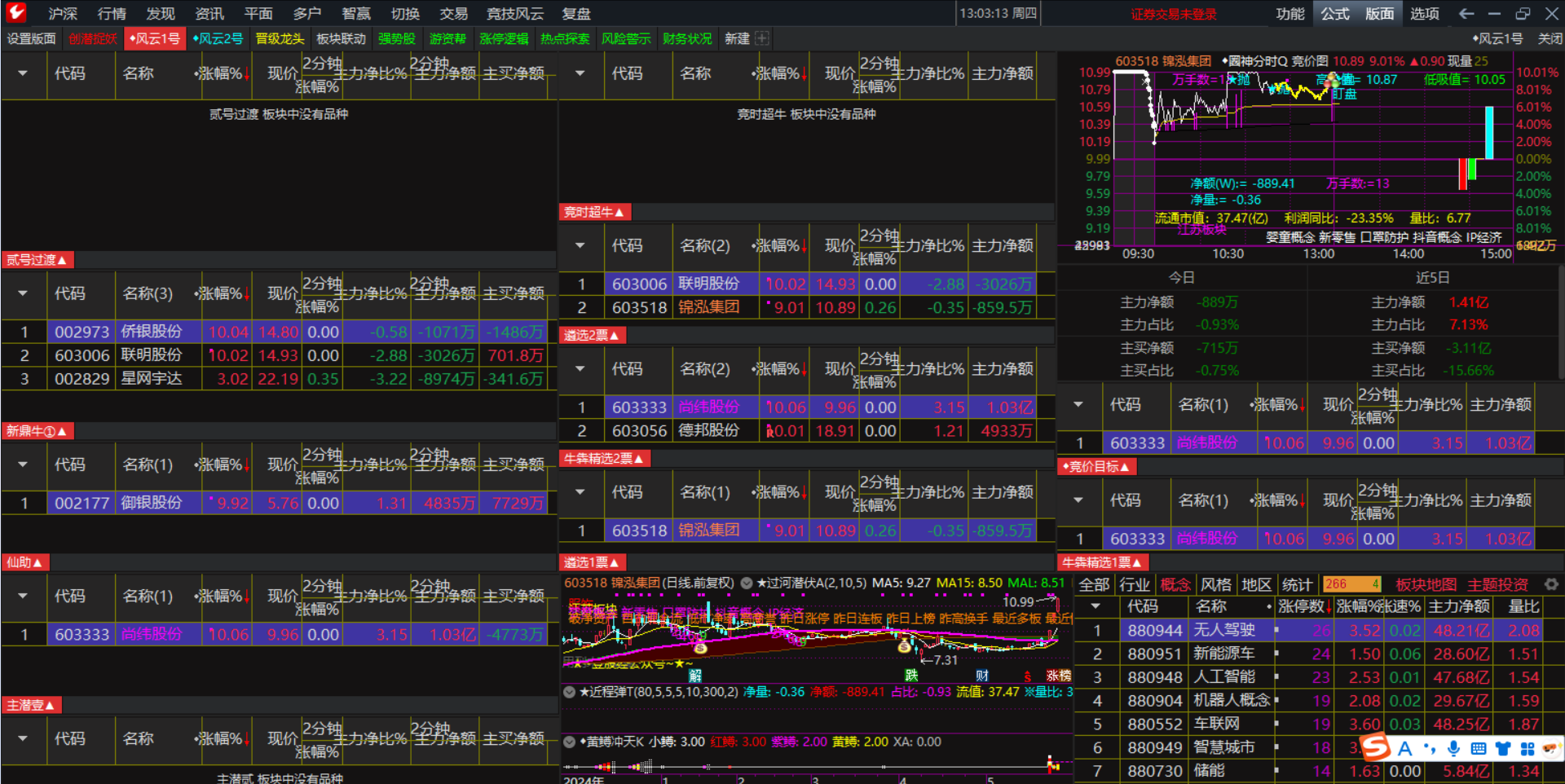1565x784 pixels.
Task: Open the 主题投资 link
Action: [x=1498, y=584]
